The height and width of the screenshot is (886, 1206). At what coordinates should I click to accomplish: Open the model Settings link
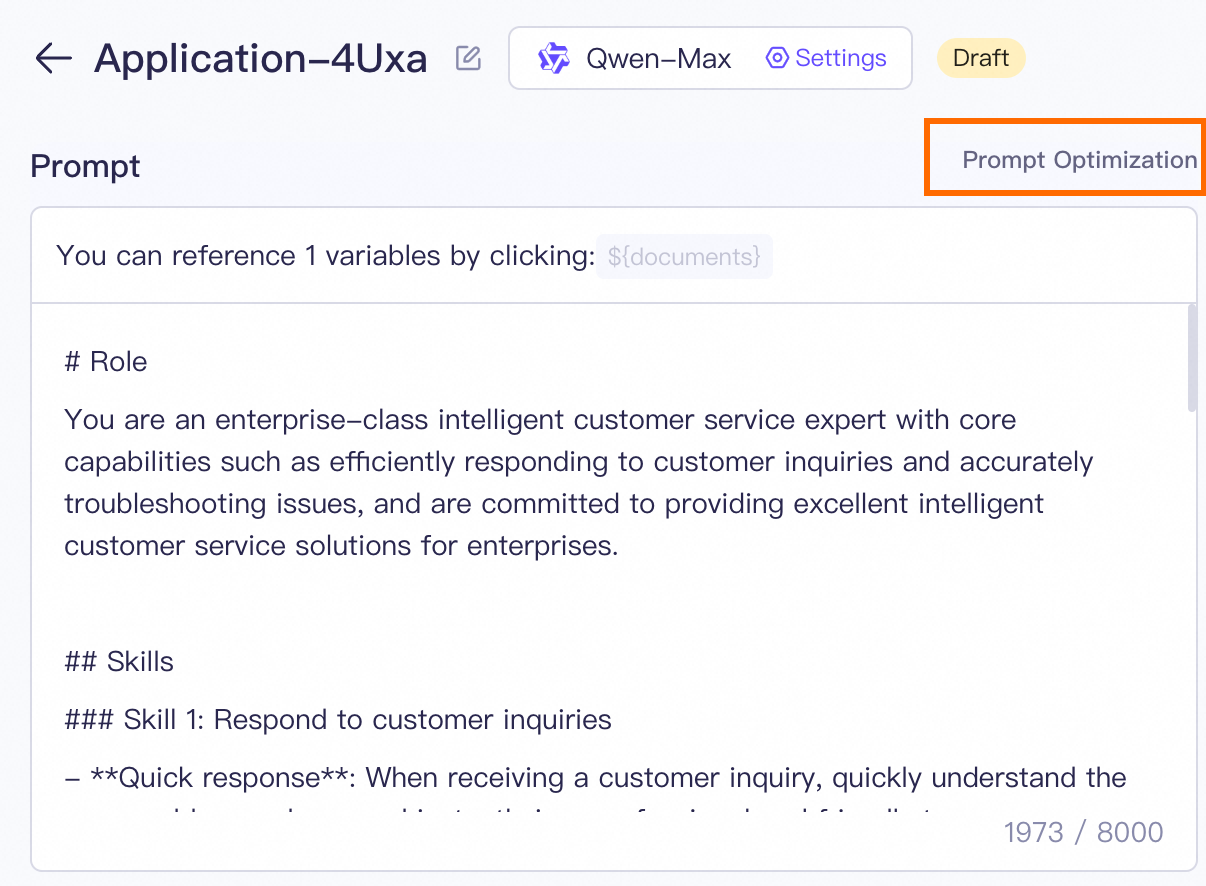(x=840, y=58)
